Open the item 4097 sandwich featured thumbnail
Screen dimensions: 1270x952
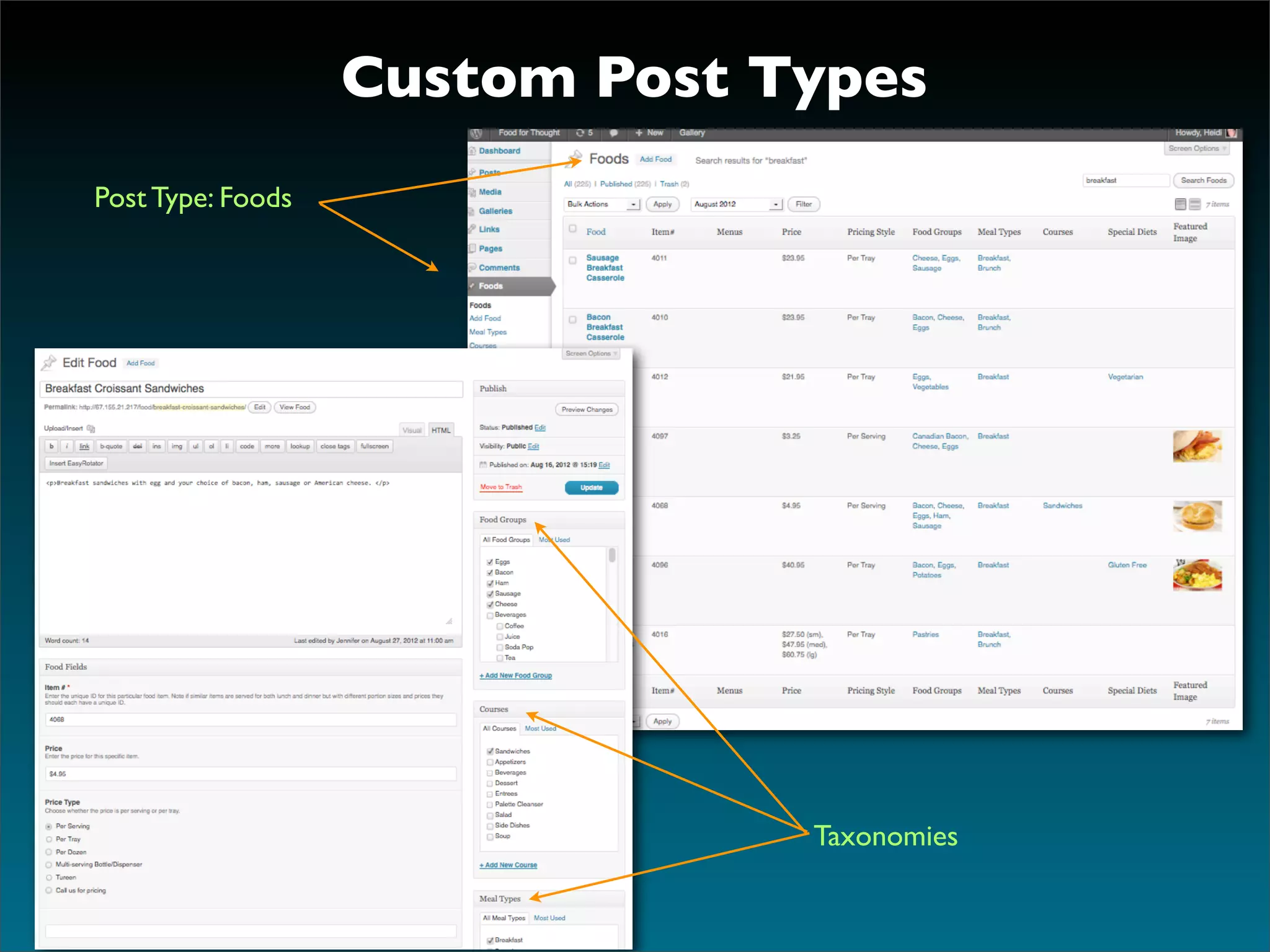[1197, 446]
